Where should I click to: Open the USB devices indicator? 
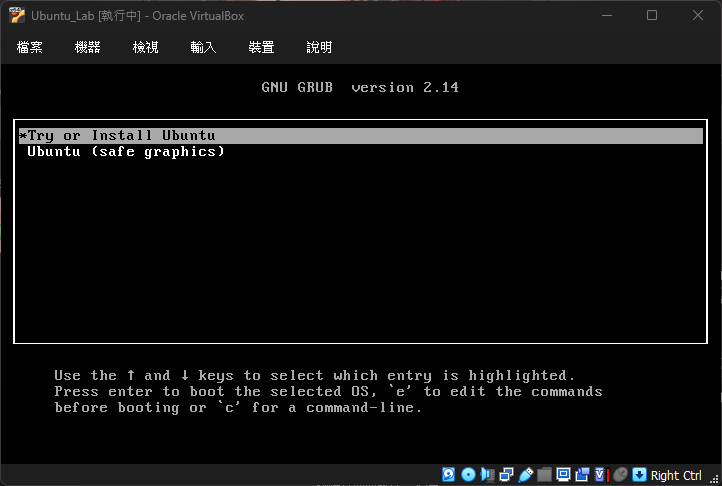(525, 474)
